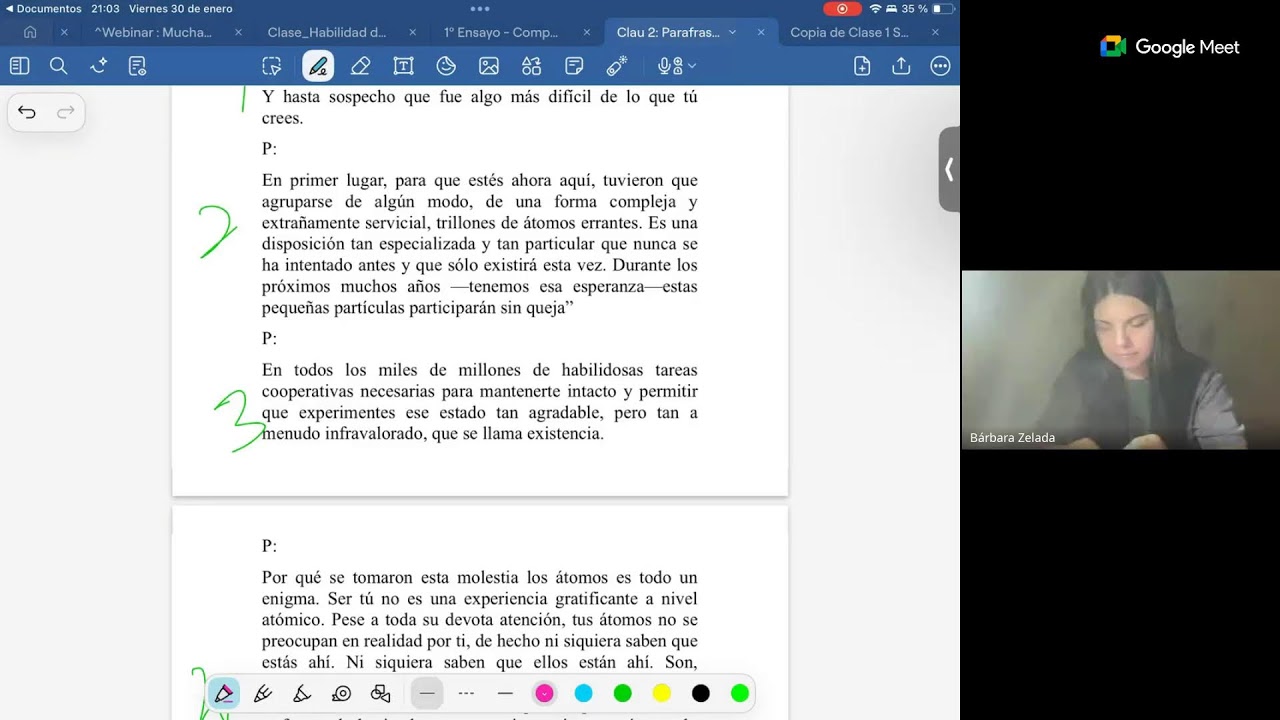Viewport: 1280px width, 720px height.
Task: Switch to the 1° Ensayo - Comp... tab
Action: pos(502,32)
